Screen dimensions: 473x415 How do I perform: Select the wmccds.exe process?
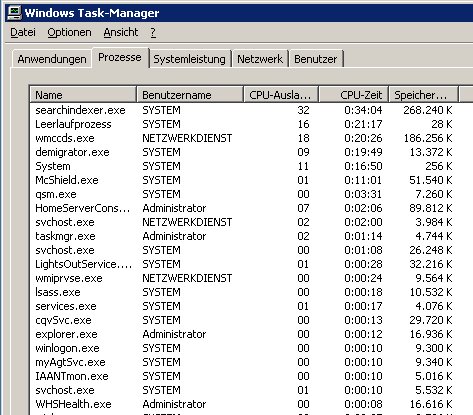[x=244, y=138]
